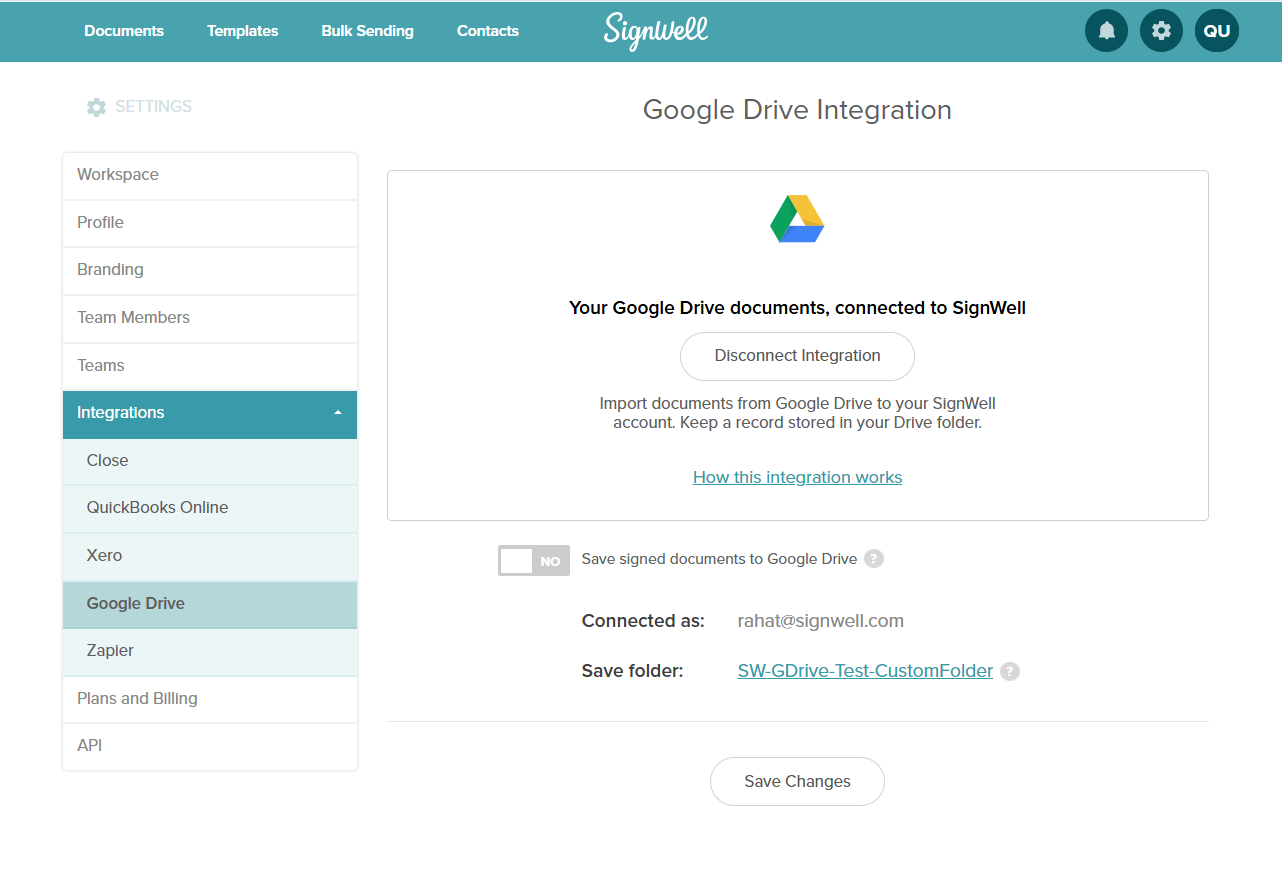Toggle Save signed documents to Google Drive
The image size is (1282, 880).
click(x=534, y=560)
